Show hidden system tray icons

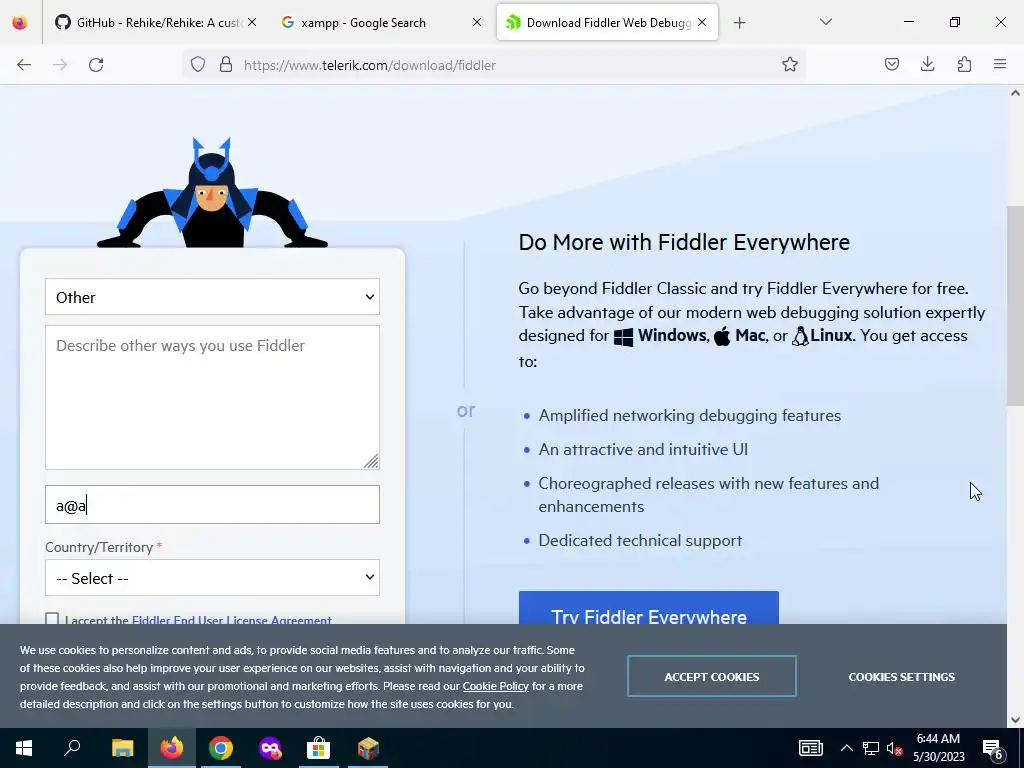click(x=846, y=748)
